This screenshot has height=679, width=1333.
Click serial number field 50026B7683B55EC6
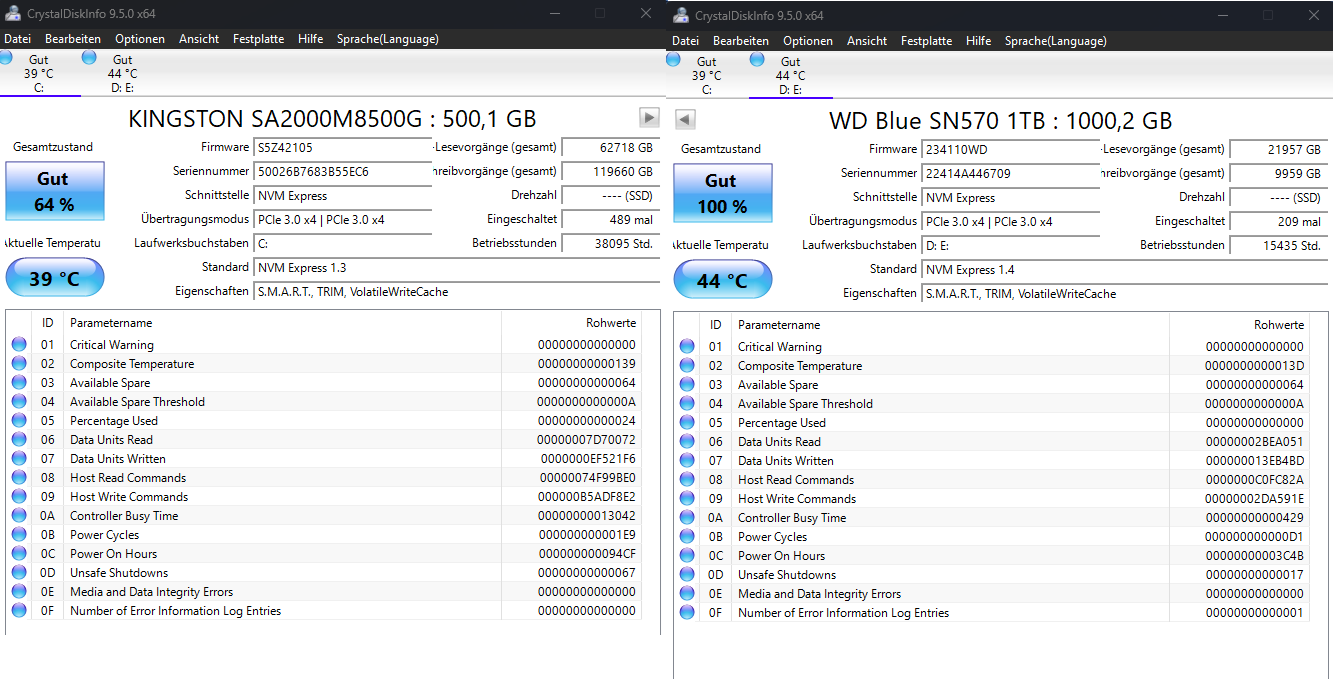343,172
